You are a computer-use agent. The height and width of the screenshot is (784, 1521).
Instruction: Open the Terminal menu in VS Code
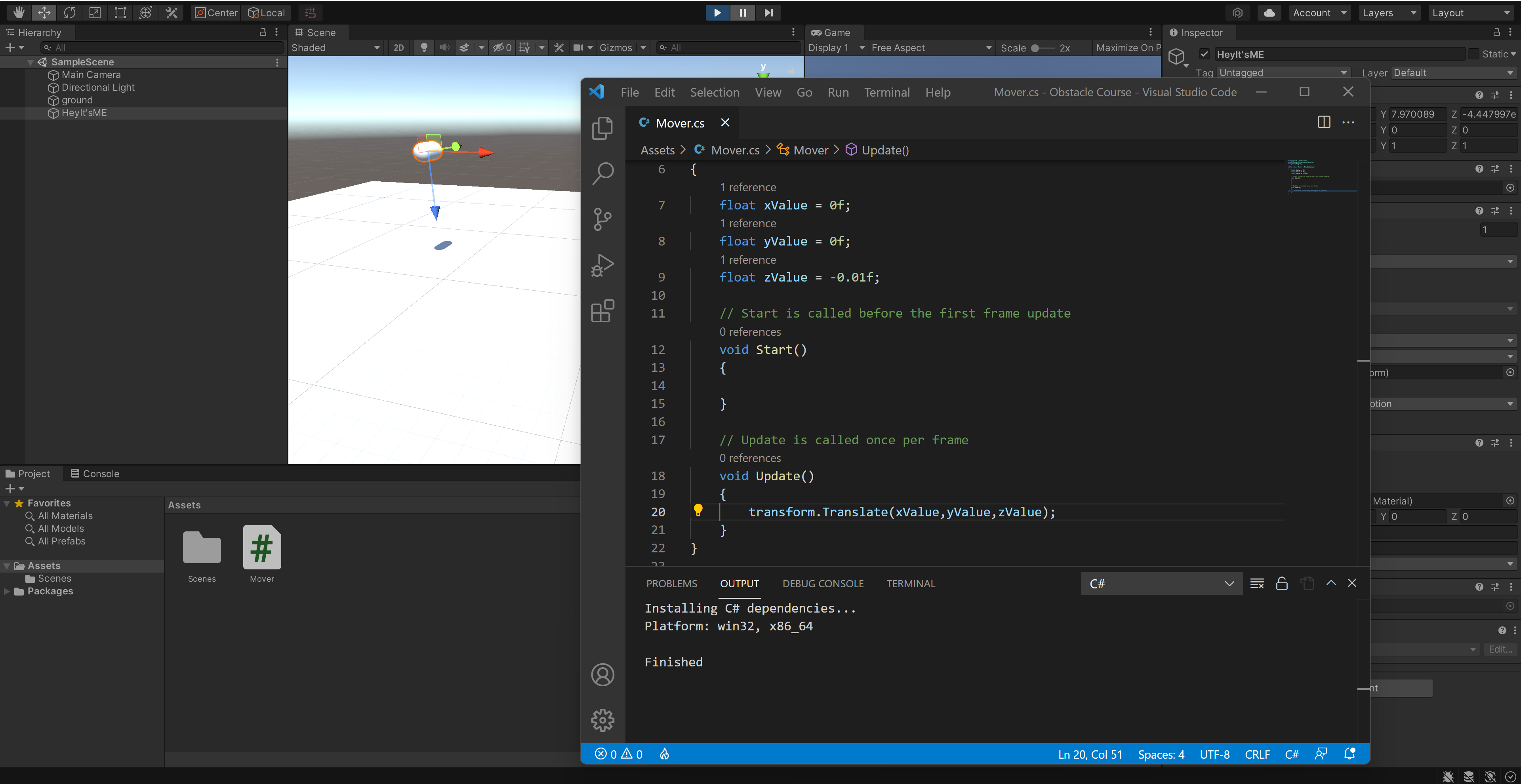click(x=886, y=92)
